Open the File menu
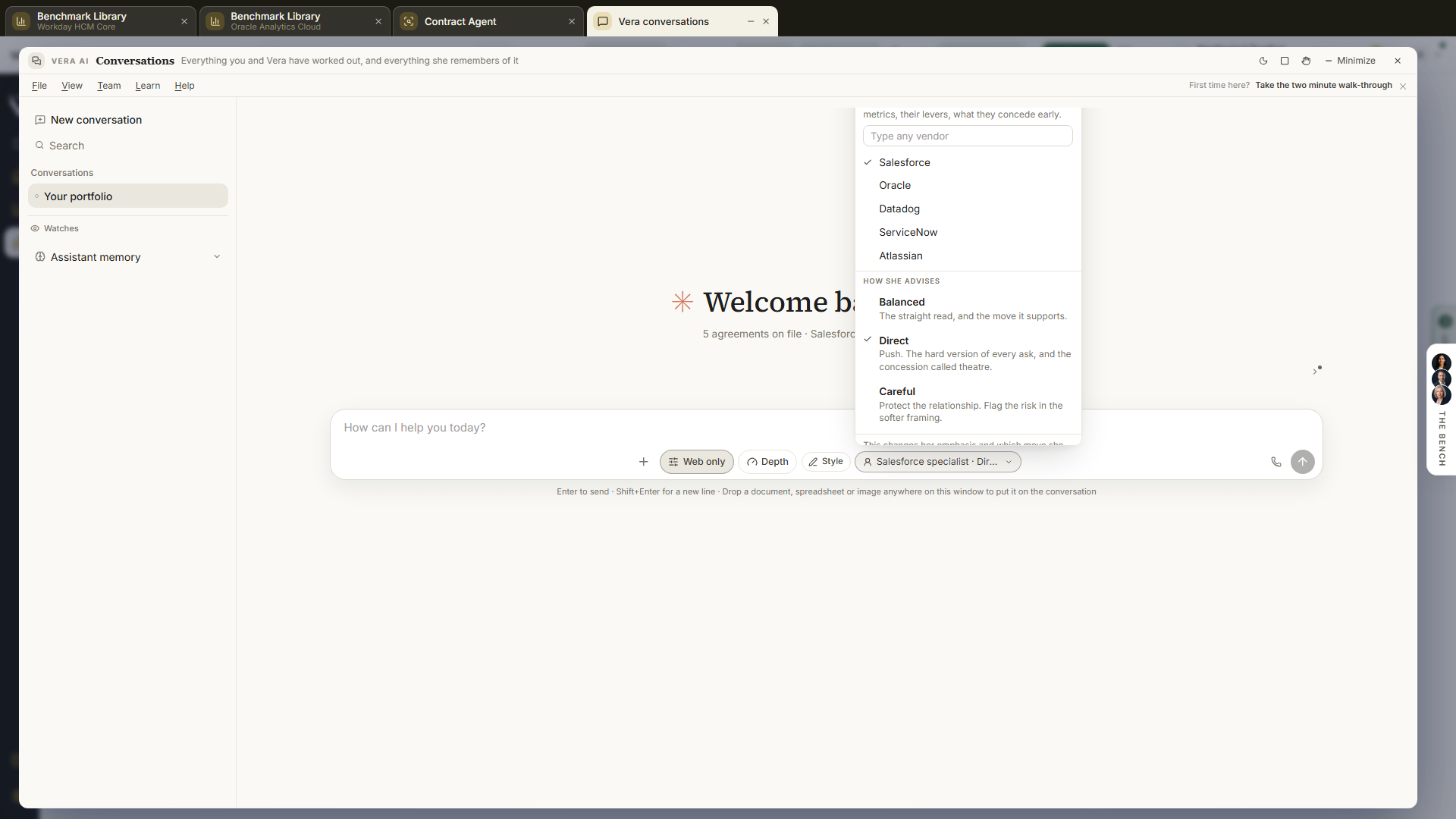1456x819 pixels. pyautogui.click(x=39, y=86)
